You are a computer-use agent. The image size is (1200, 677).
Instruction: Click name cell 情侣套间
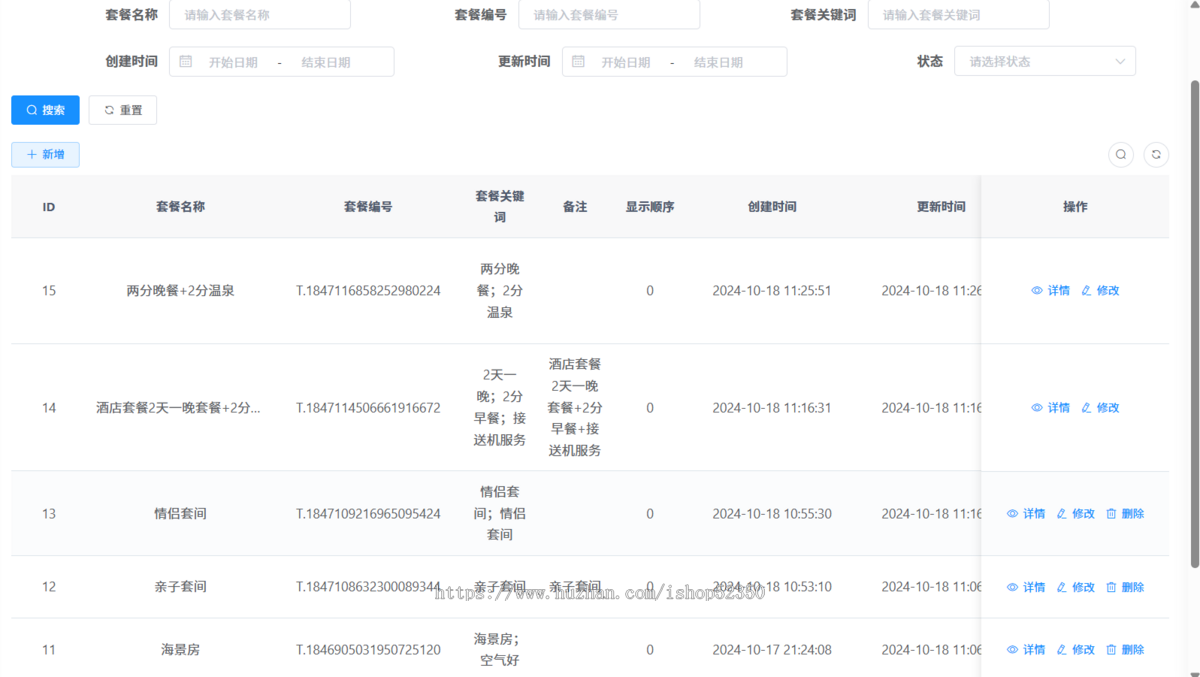pyautogui.click(x=180, y=514)
